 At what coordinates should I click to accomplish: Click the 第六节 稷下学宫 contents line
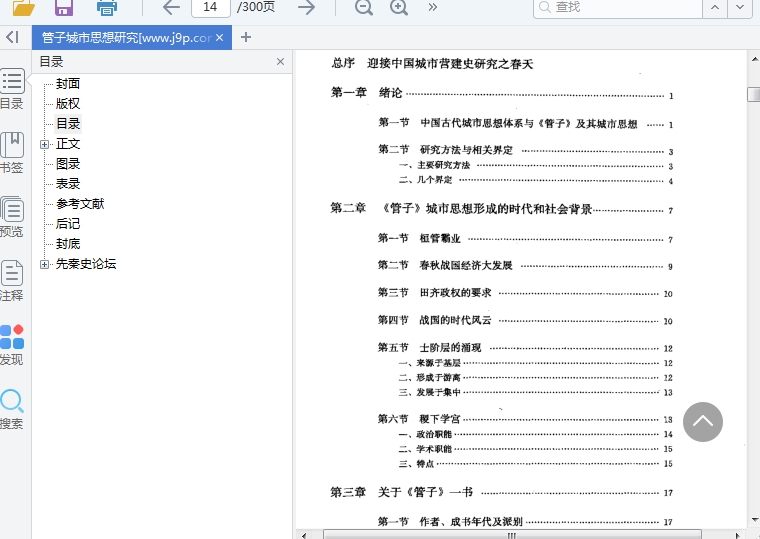tap(525, 419)
